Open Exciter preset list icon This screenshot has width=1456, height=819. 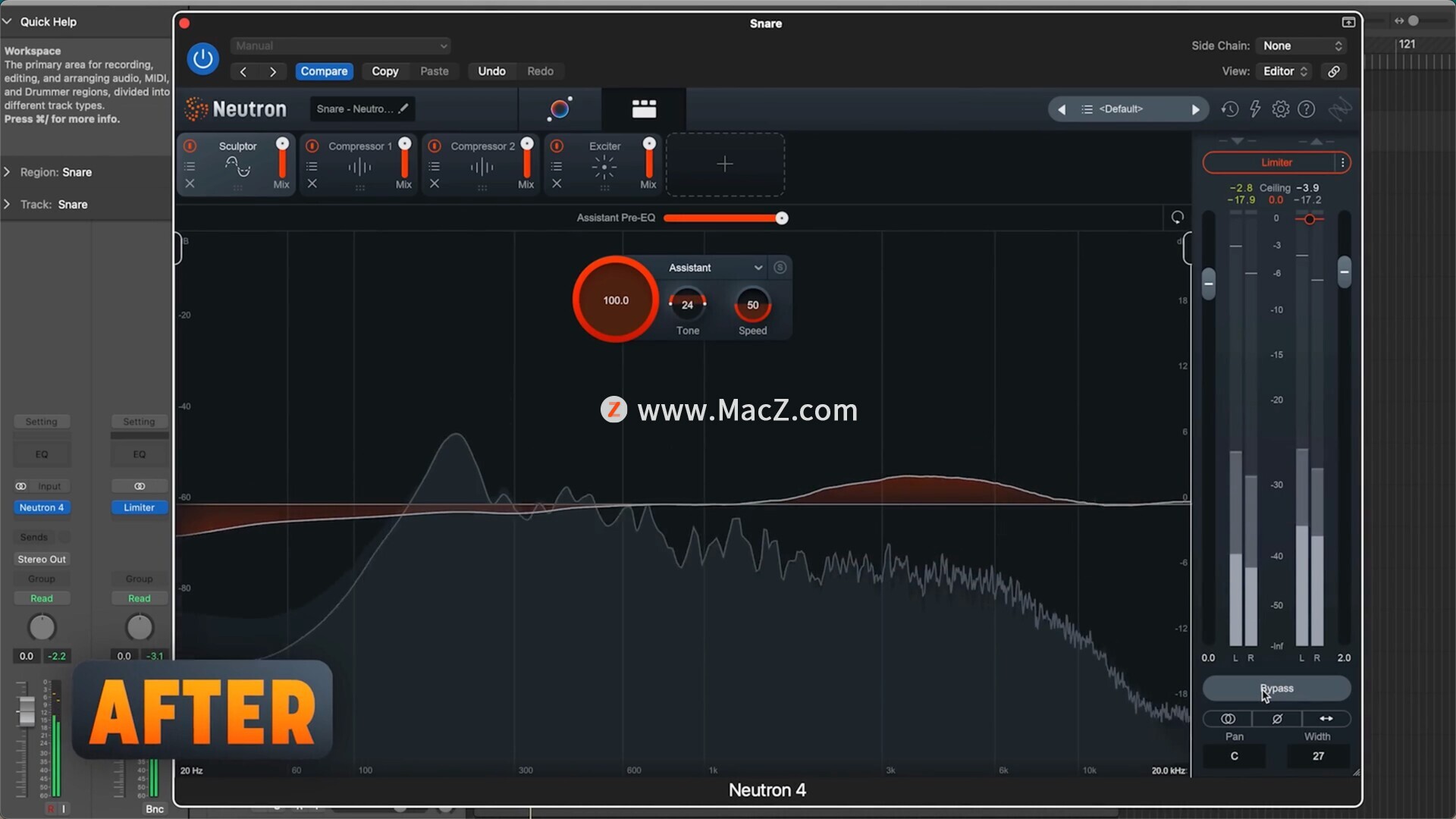pyautogui.click(x=557, y=166)
